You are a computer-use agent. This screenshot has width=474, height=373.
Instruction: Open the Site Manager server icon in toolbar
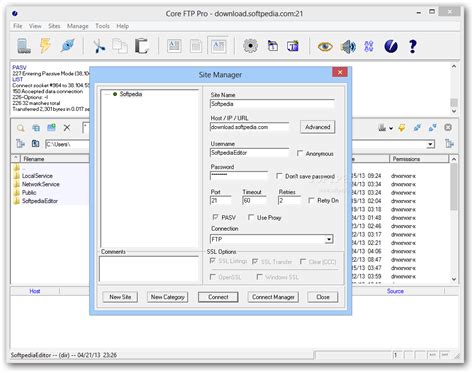pyautogui.click(x=24, y=46)
